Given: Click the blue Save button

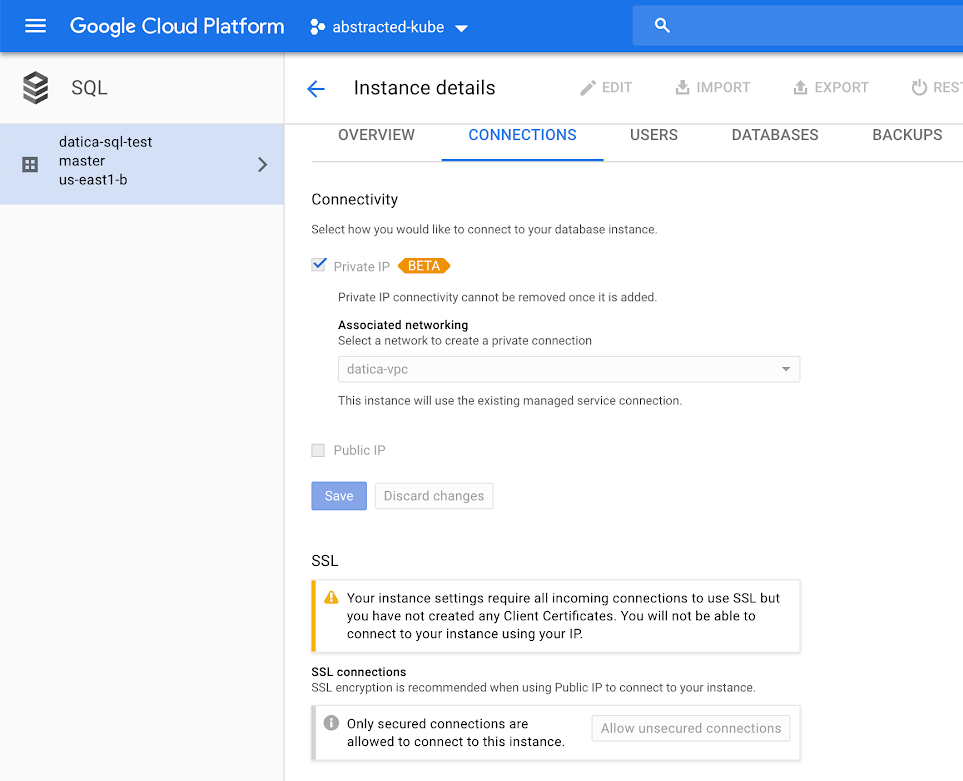Looking at the screenshot, I should coord(339,495).
